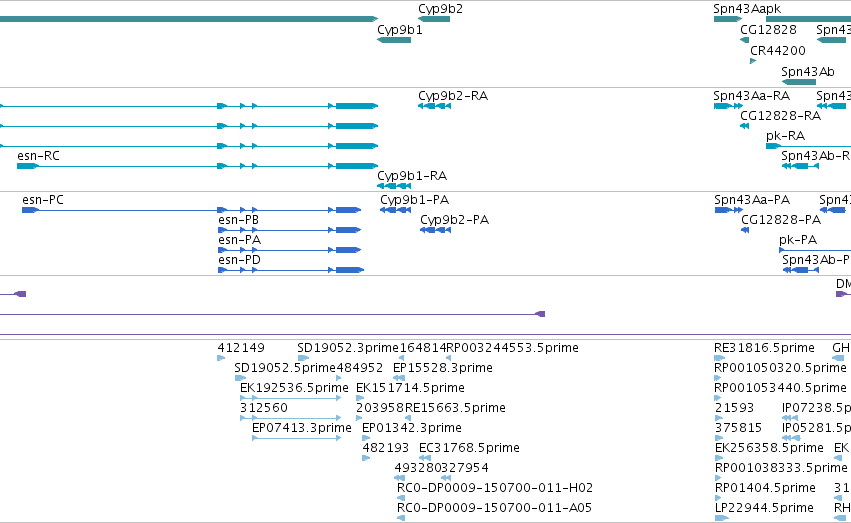Select the EST labeled 412149
This screenshot has height=523, width=851.
(x=241, y=348)
